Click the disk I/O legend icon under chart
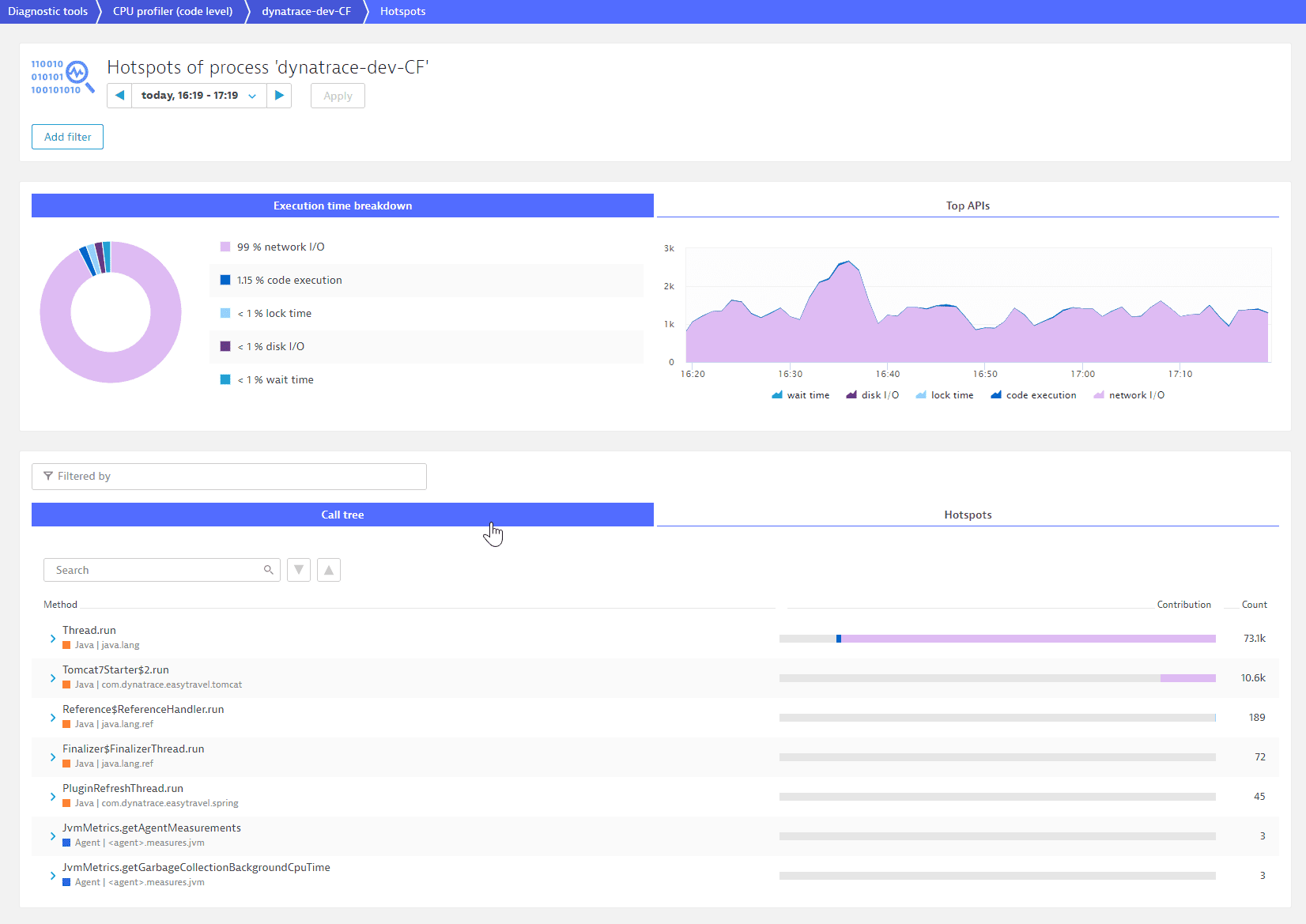The height and width of the screenshot is (924, 1306). [x=851, y=395]
